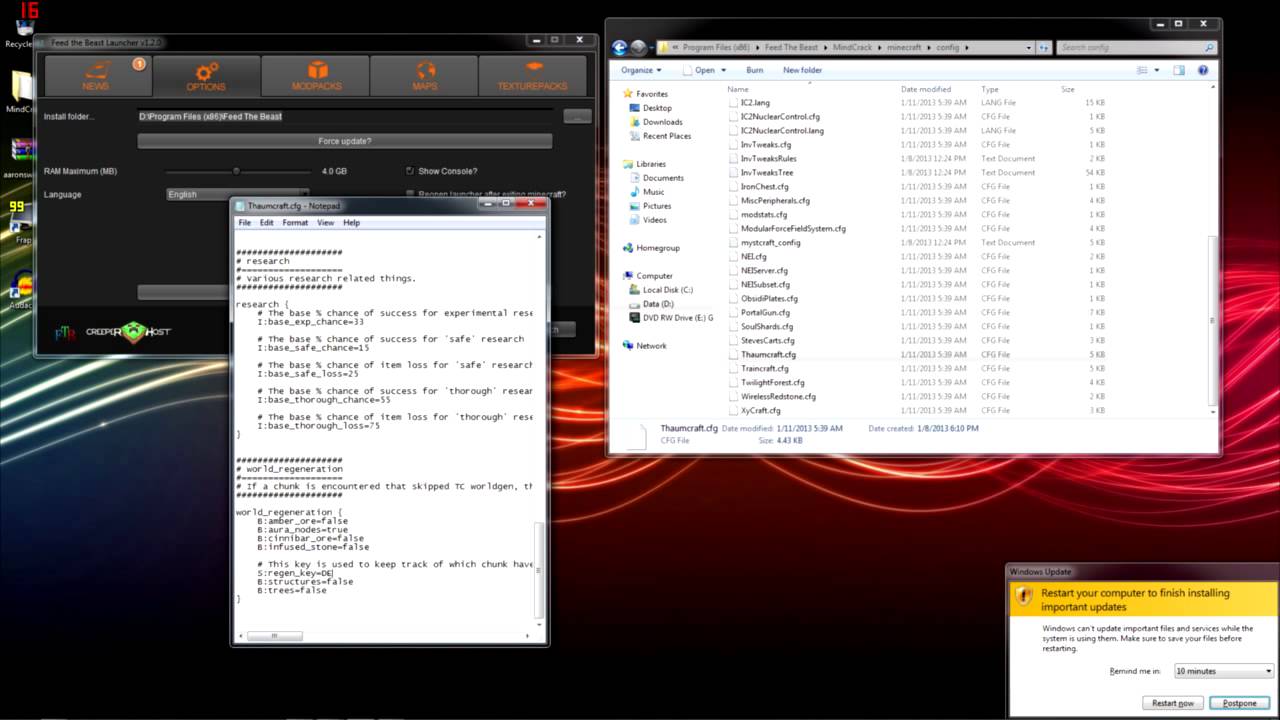Open the MODPACKS tab

[x=316, y=75]
